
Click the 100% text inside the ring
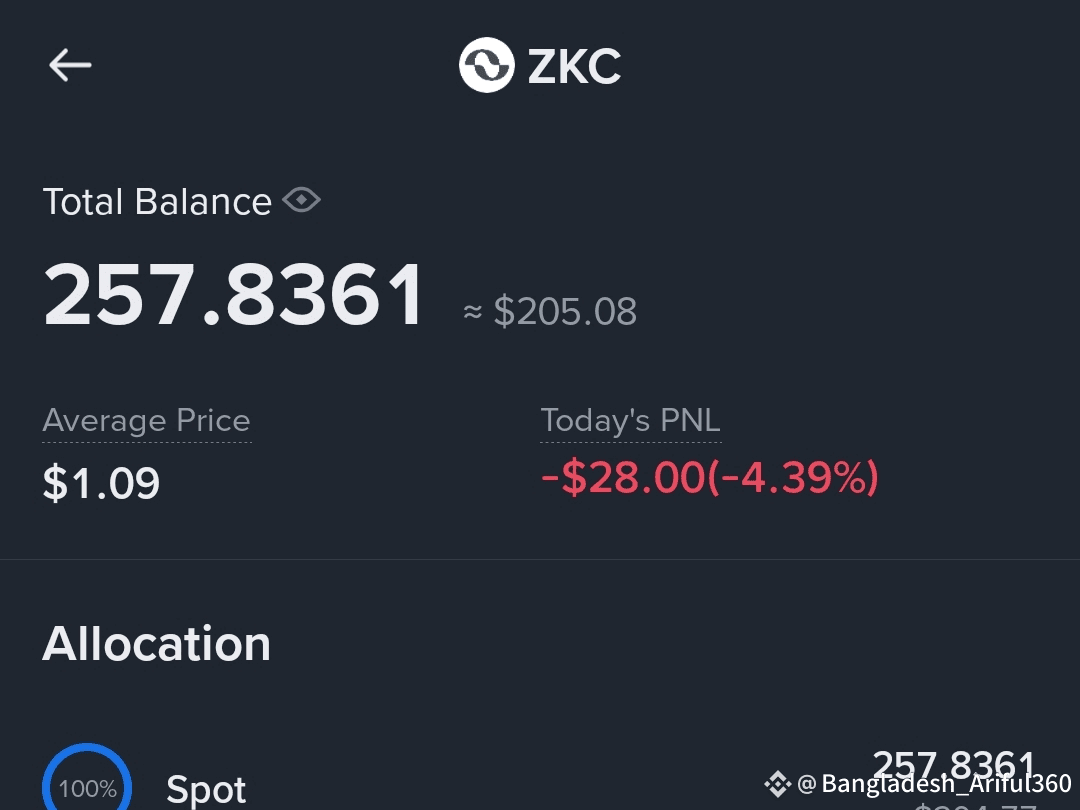(87, 789)
